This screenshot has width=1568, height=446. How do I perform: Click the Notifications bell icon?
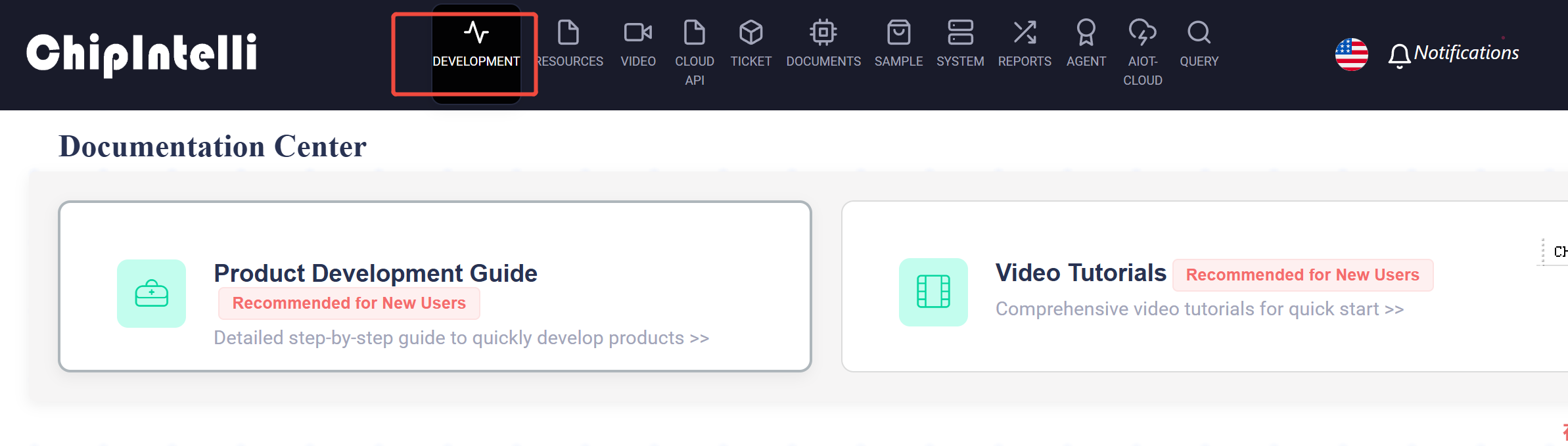tap(1399, 55)
